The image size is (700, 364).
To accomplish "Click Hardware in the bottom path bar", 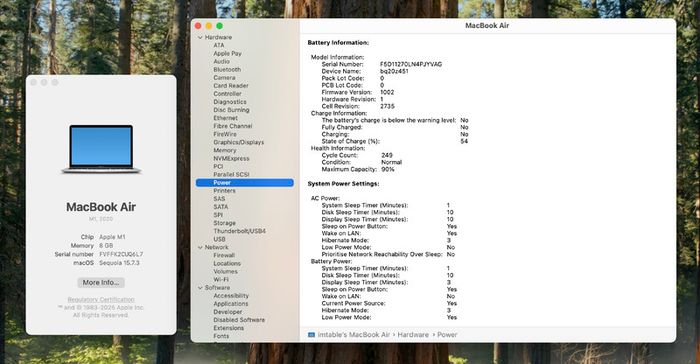I will click(x=413, y=335).
